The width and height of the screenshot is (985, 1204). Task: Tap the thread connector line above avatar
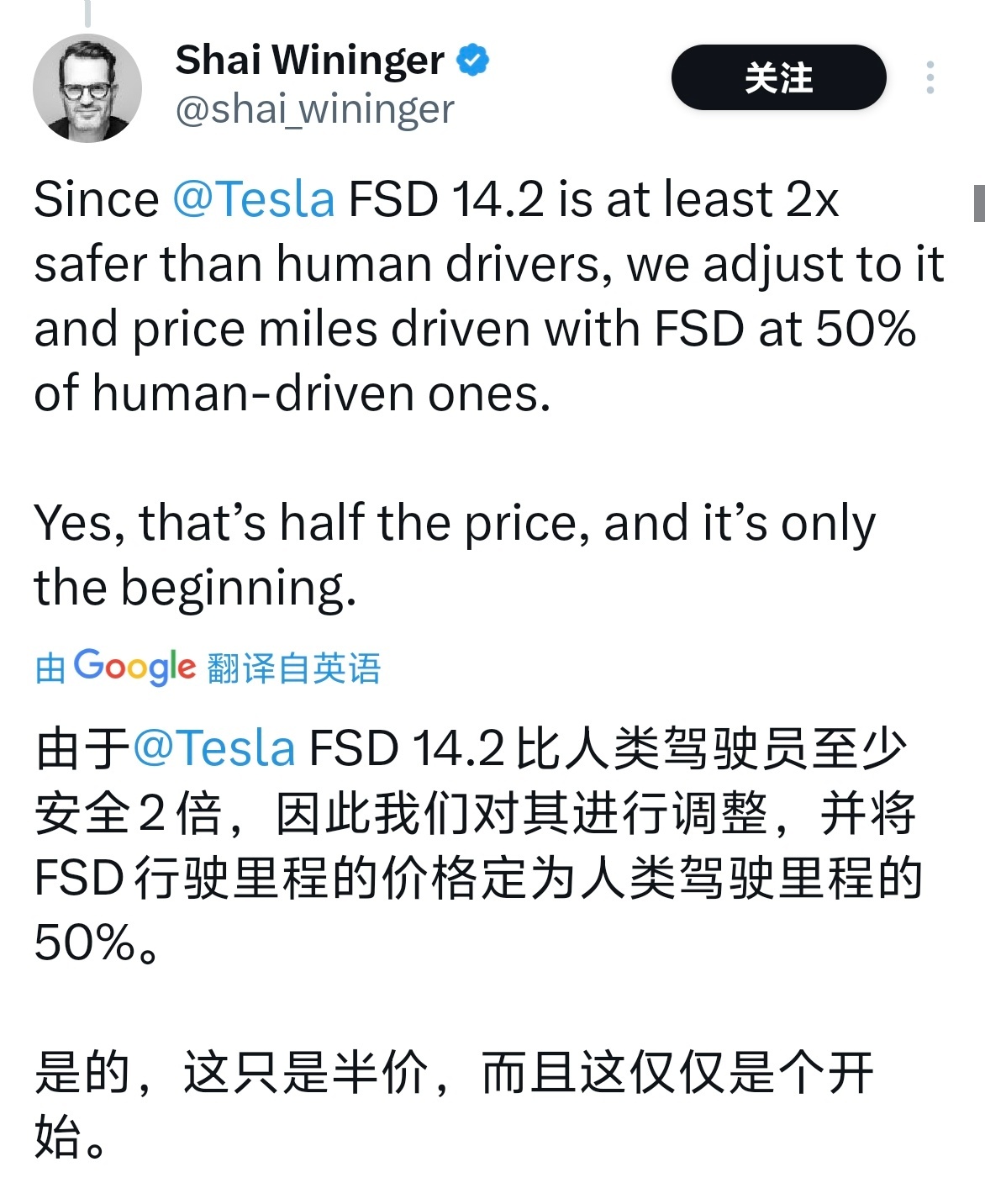(87, 12)
